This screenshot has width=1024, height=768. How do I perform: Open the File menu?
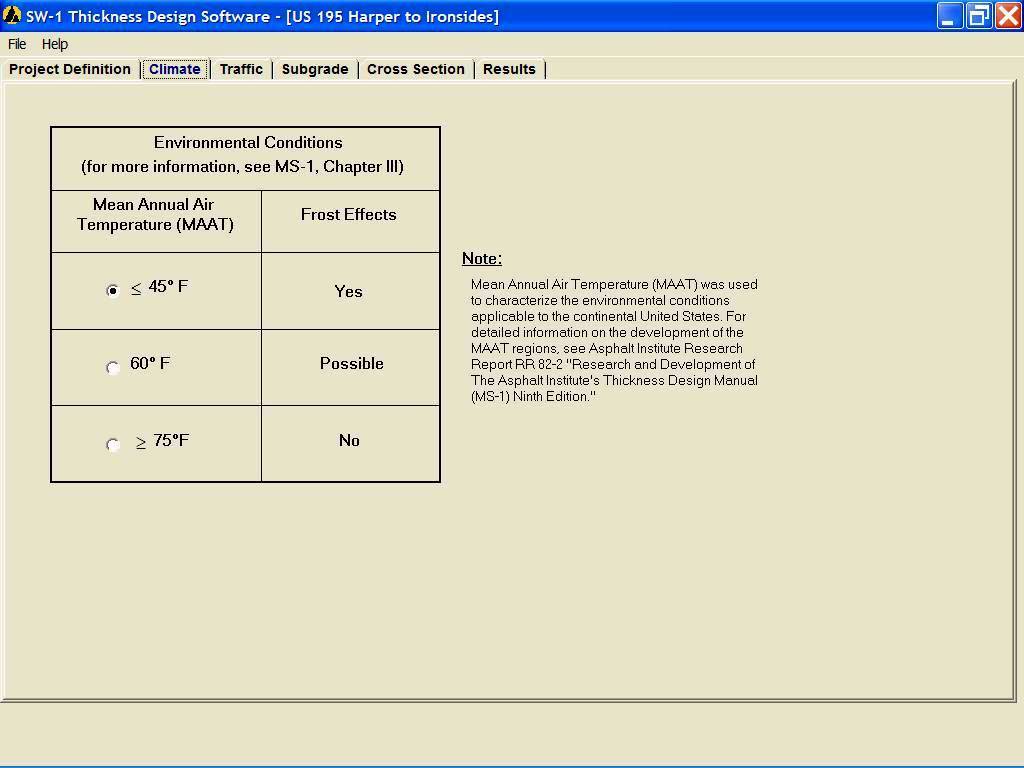click(17, 44)
